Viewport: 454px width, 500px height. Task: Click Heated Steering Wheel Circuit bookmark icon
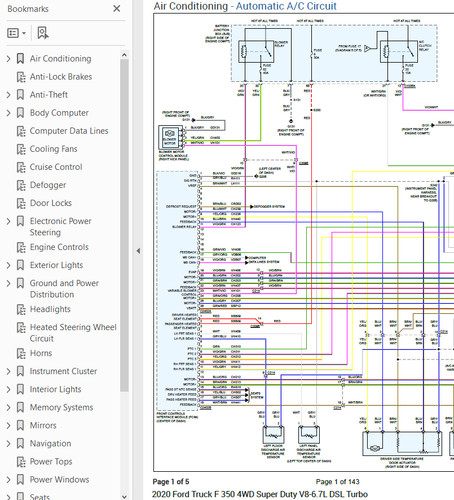pos(21,328)
